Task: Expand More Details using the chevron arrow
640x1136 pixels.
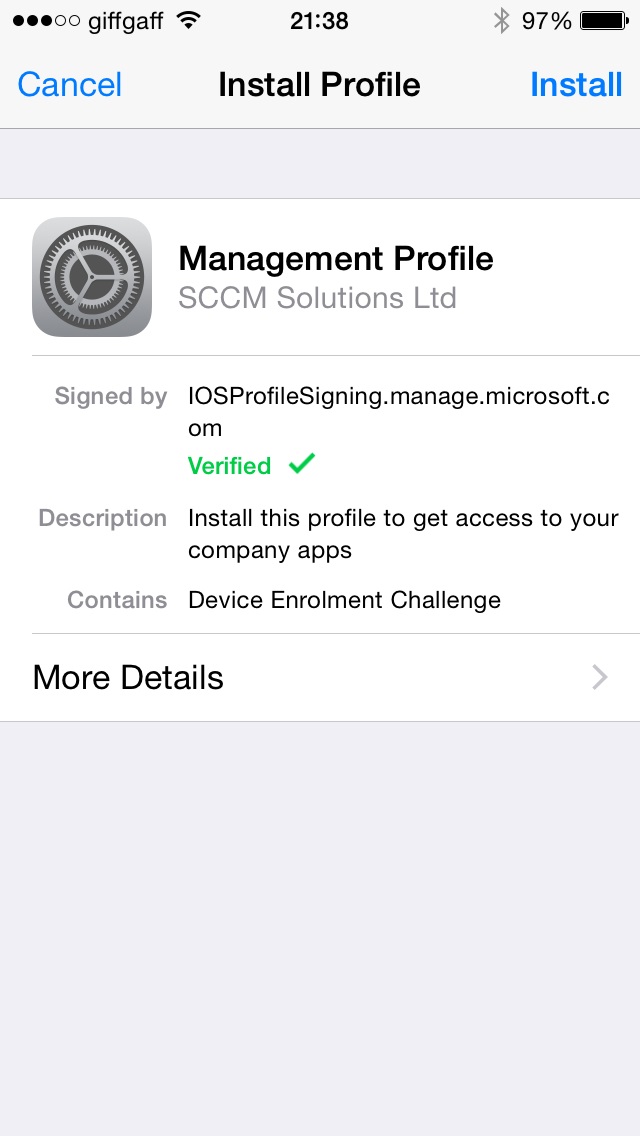Action: point(600,678)
